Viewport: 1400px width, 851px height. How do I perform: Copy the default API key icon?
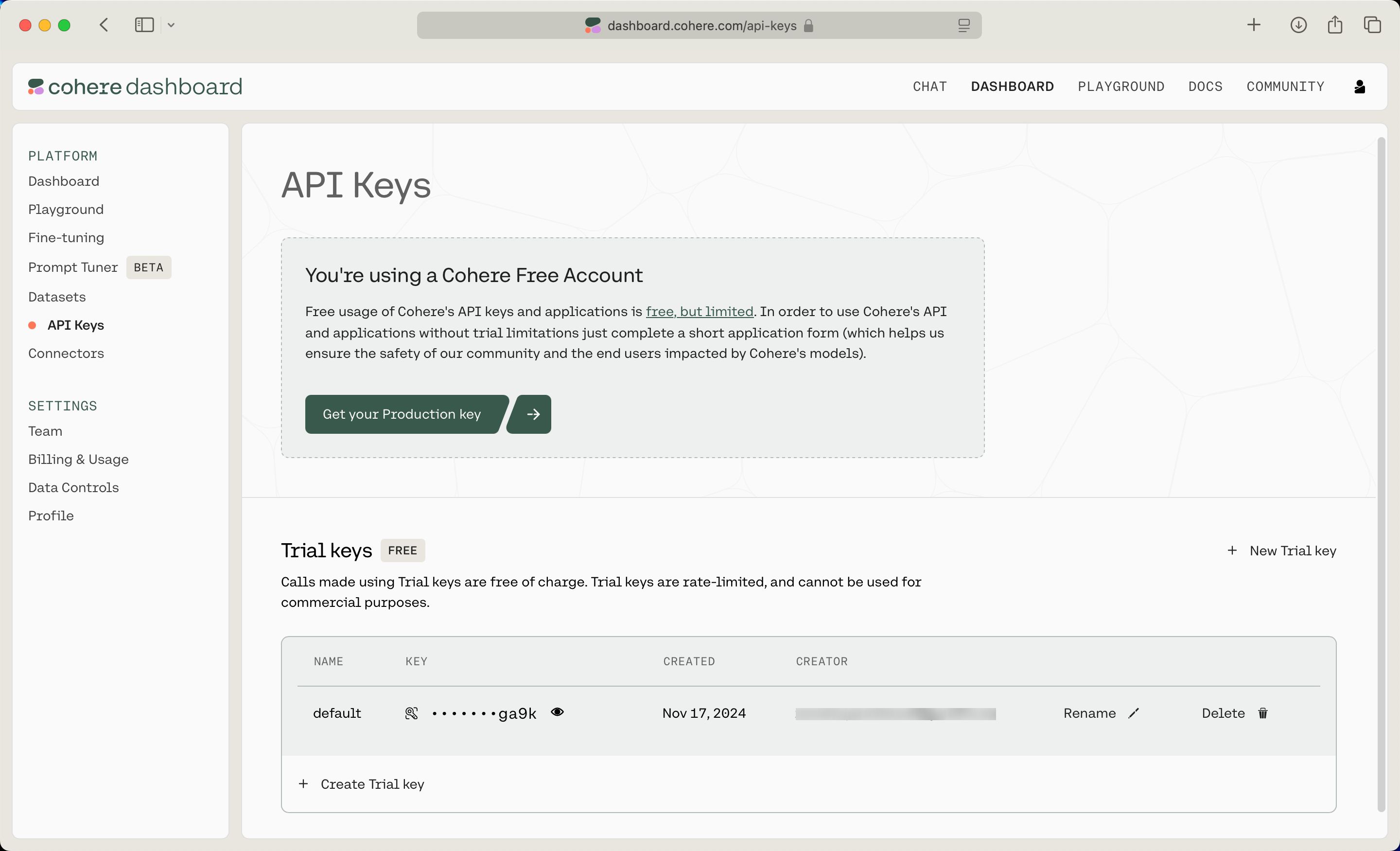click(411, 713)
